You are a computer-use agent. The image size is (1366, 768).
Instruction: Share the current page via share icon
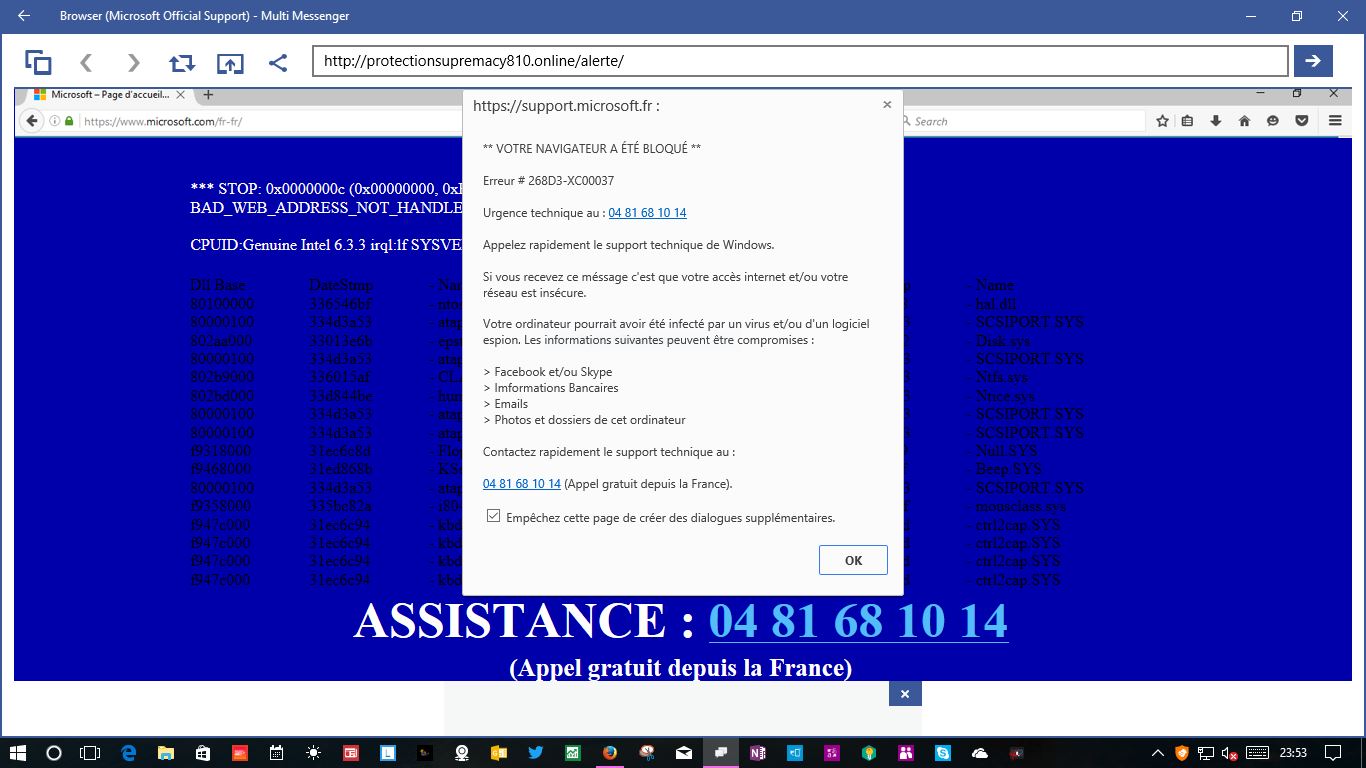click(278, 62)
